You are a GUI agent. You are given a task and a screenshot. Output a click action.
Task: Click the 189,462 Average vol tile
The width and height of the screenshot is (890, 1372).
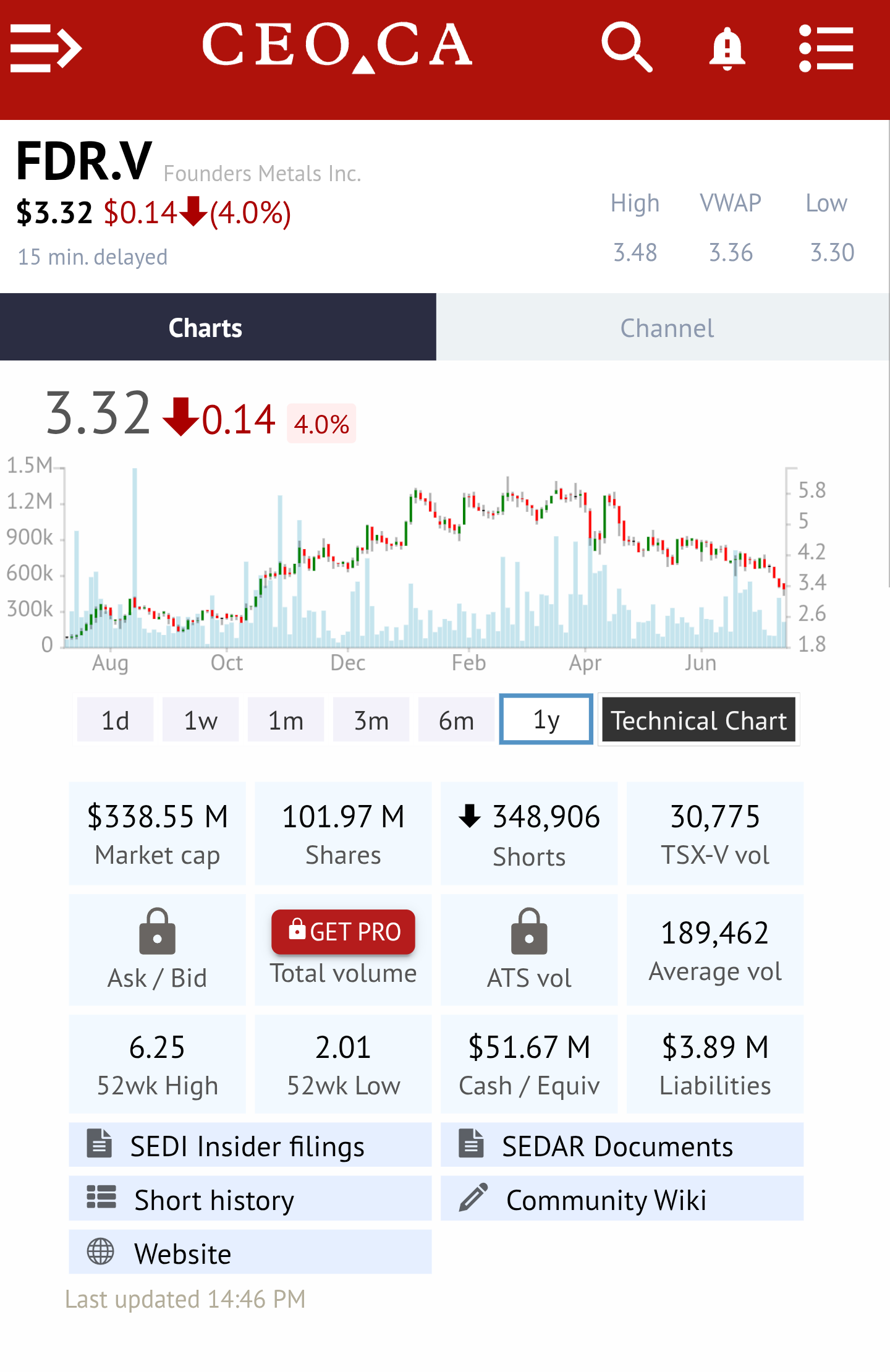point(715,950)
